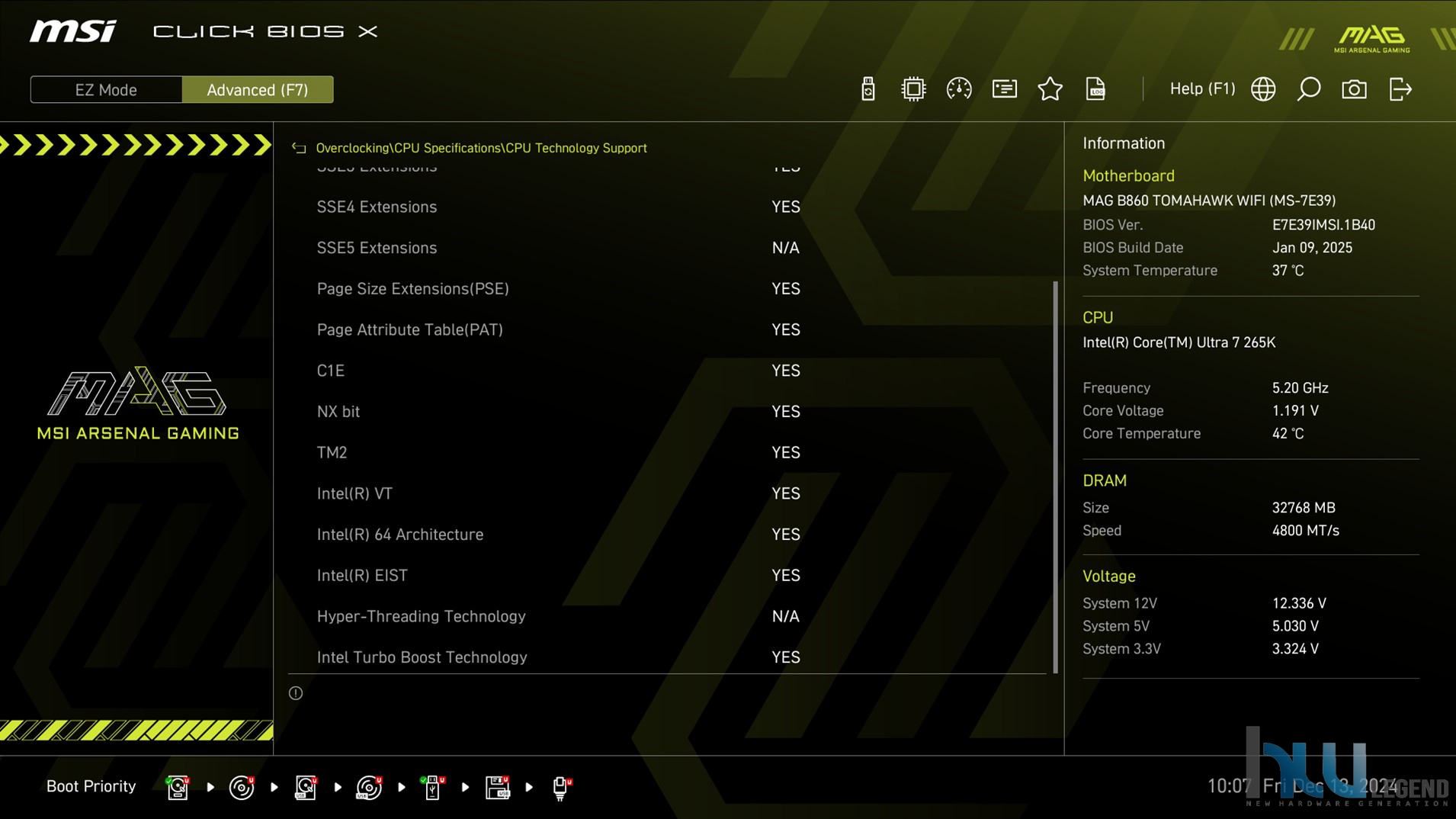
Task: Click the System 3.3V value 3.324 V
Action: click(1295, 649)
